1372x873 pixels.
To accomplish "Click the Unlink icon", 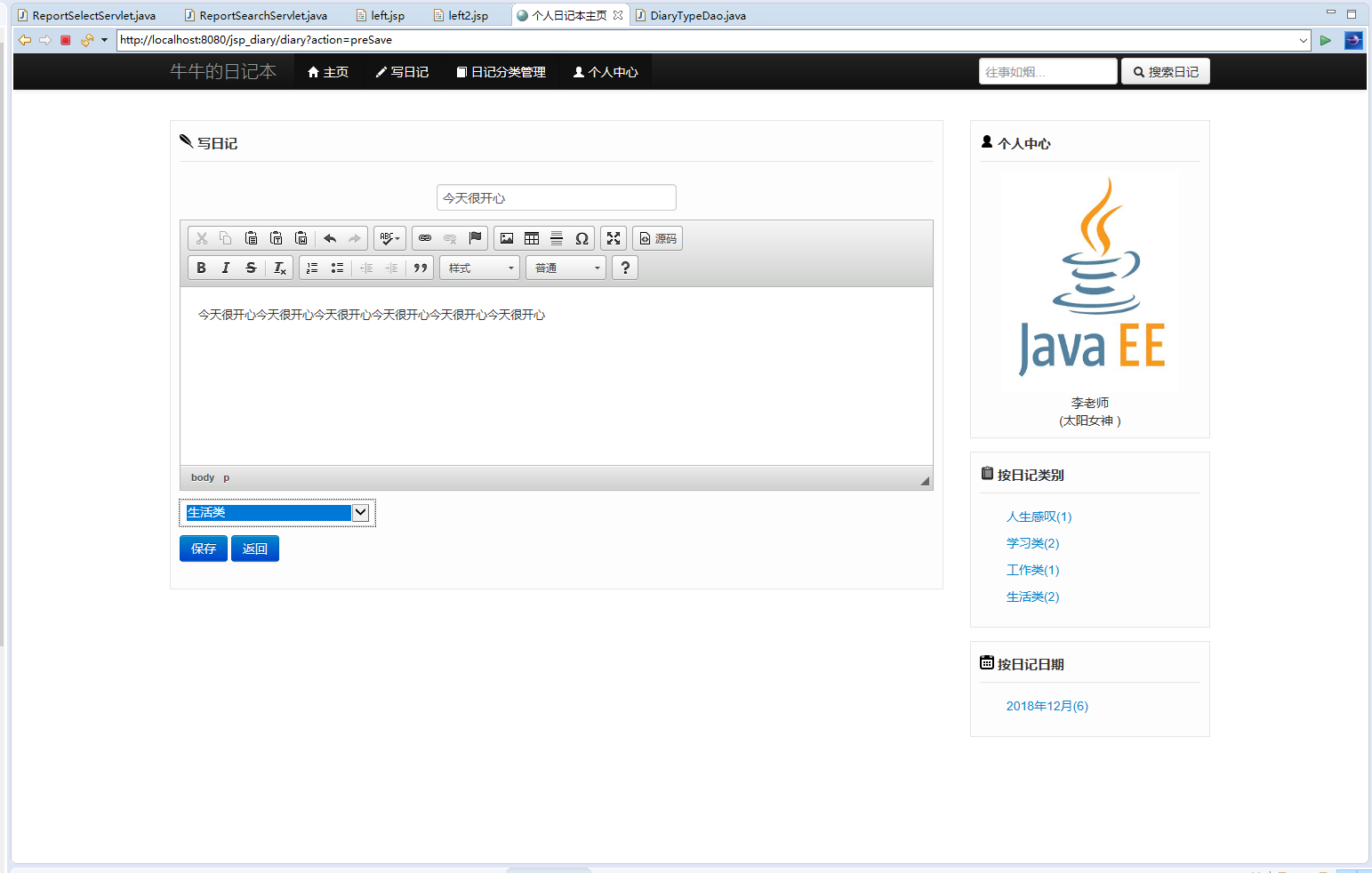I will (x=450, y=238).
